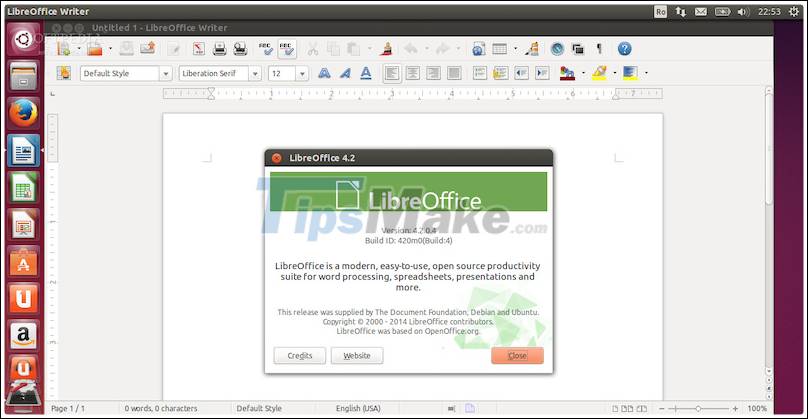This screenshot has width=808, height=419.
Task: Export directly as PDF
Action: coord(199,48)
